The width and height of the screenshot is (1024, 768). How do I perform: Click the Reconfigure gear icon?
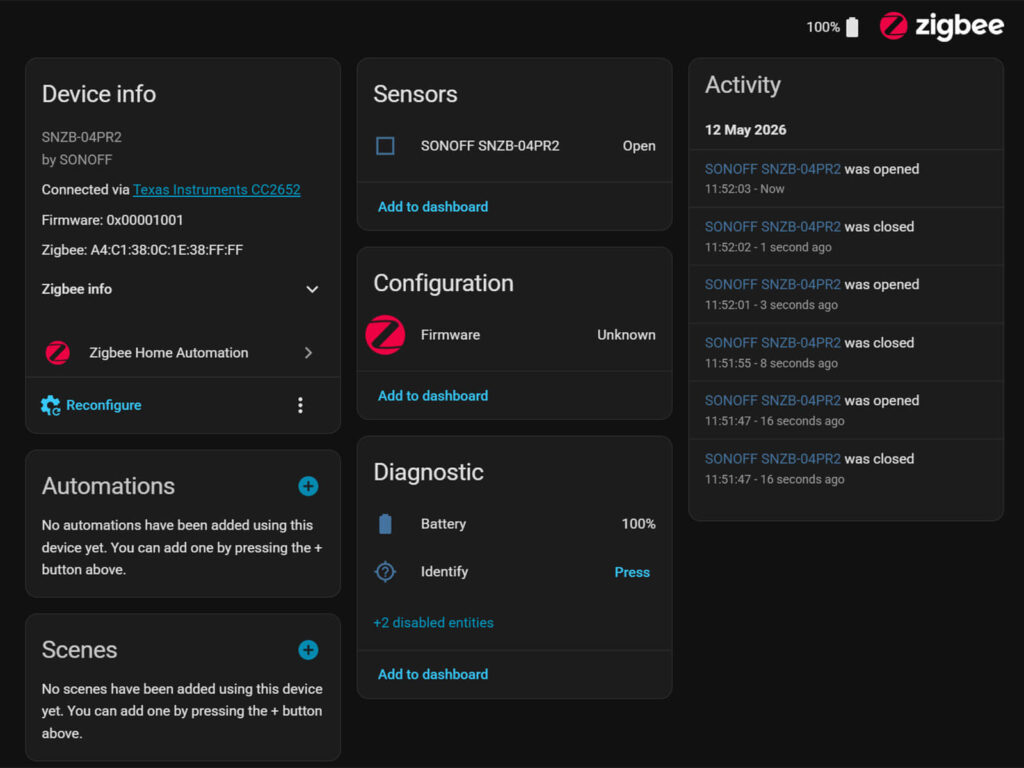[x=50, y=406]
